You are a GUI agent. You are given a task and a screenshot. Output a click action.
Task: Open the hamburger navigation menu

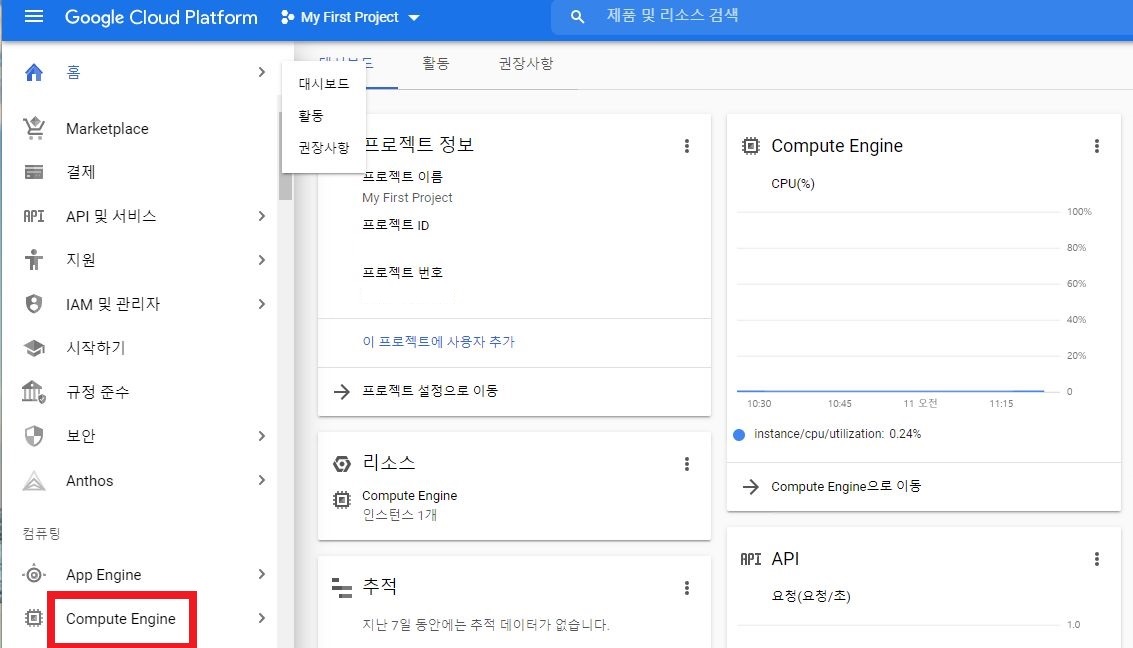click(34, 16)
